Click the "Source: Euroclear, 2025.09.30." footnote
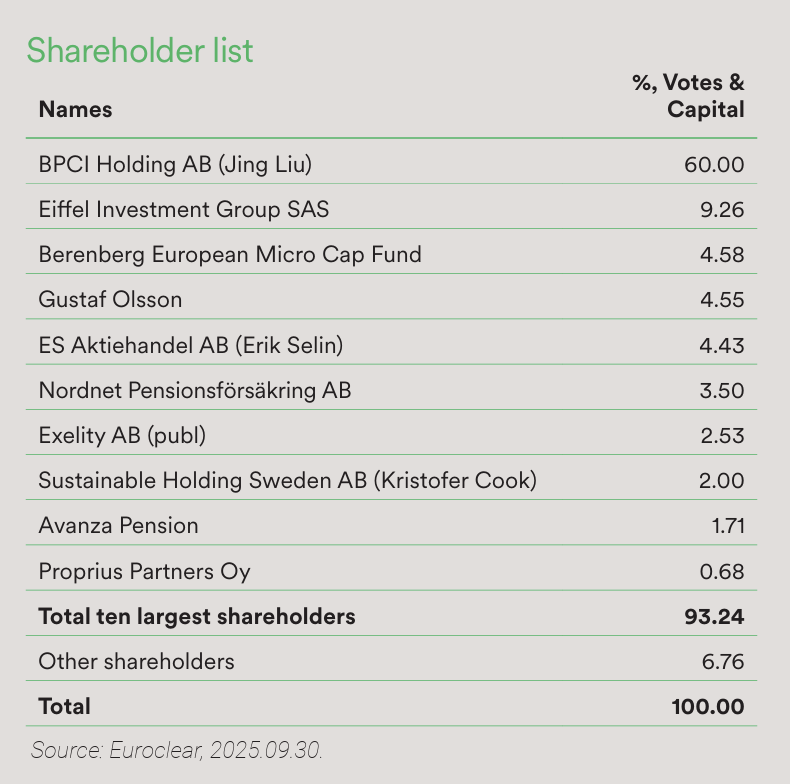The width and height of the screenshot is (790, 784). click(177, 748)
